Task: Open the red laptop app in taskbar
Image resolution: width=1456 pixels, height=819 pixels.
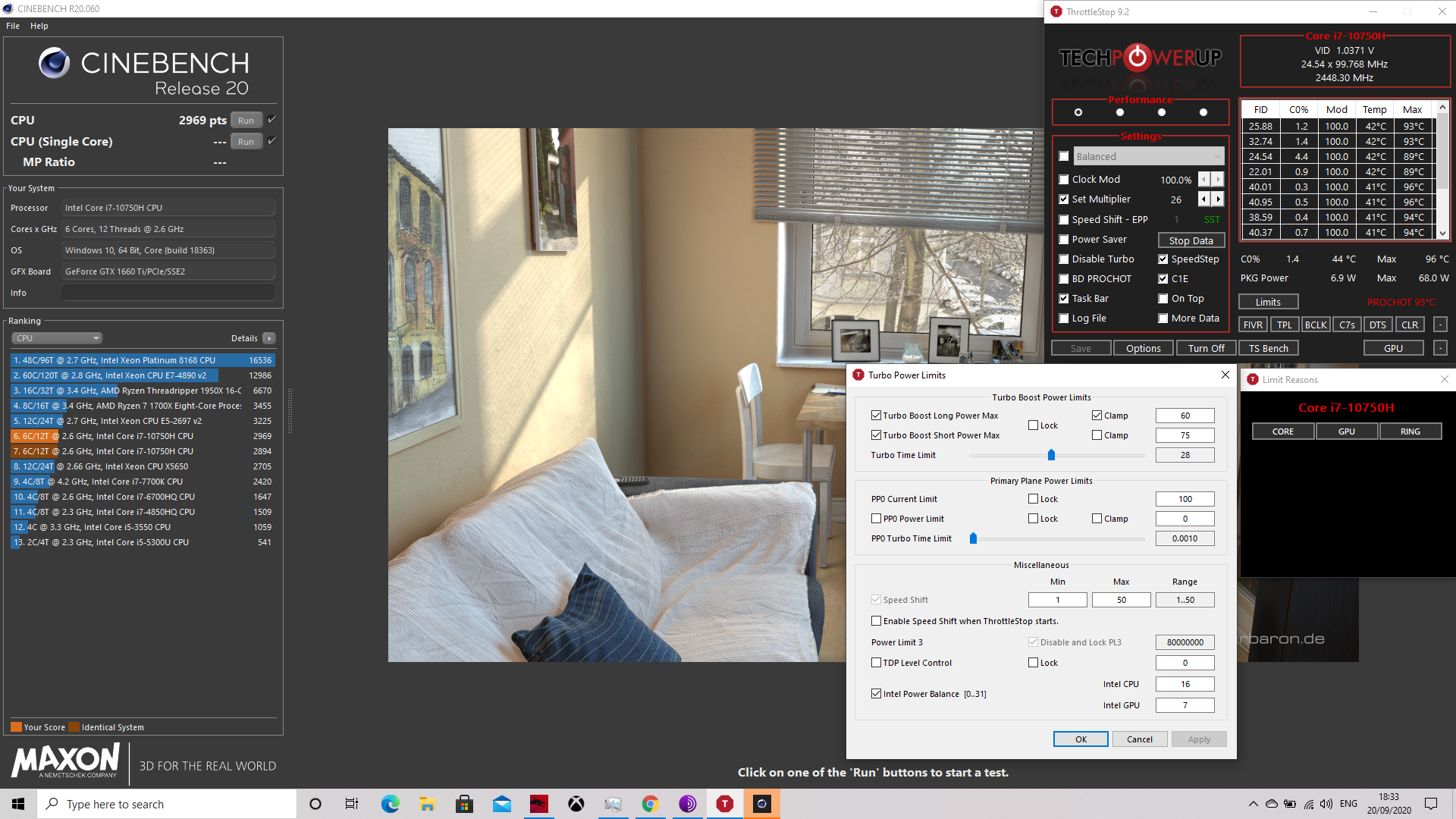Action: [539, 804]
